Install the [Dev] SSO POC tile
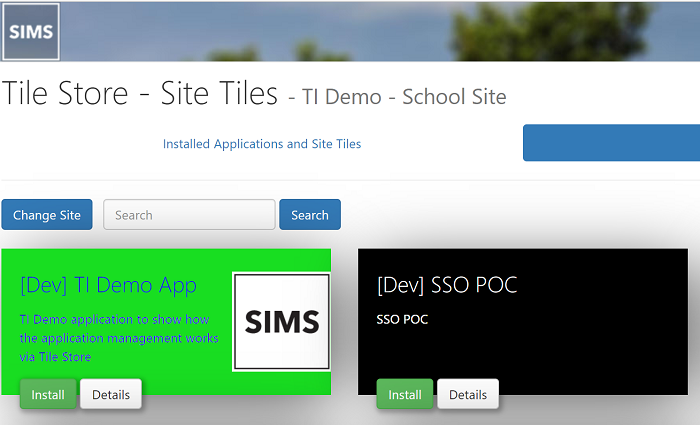Image resolution: width=700 pixels, height=425 pixels. click(x=405, y=394)
